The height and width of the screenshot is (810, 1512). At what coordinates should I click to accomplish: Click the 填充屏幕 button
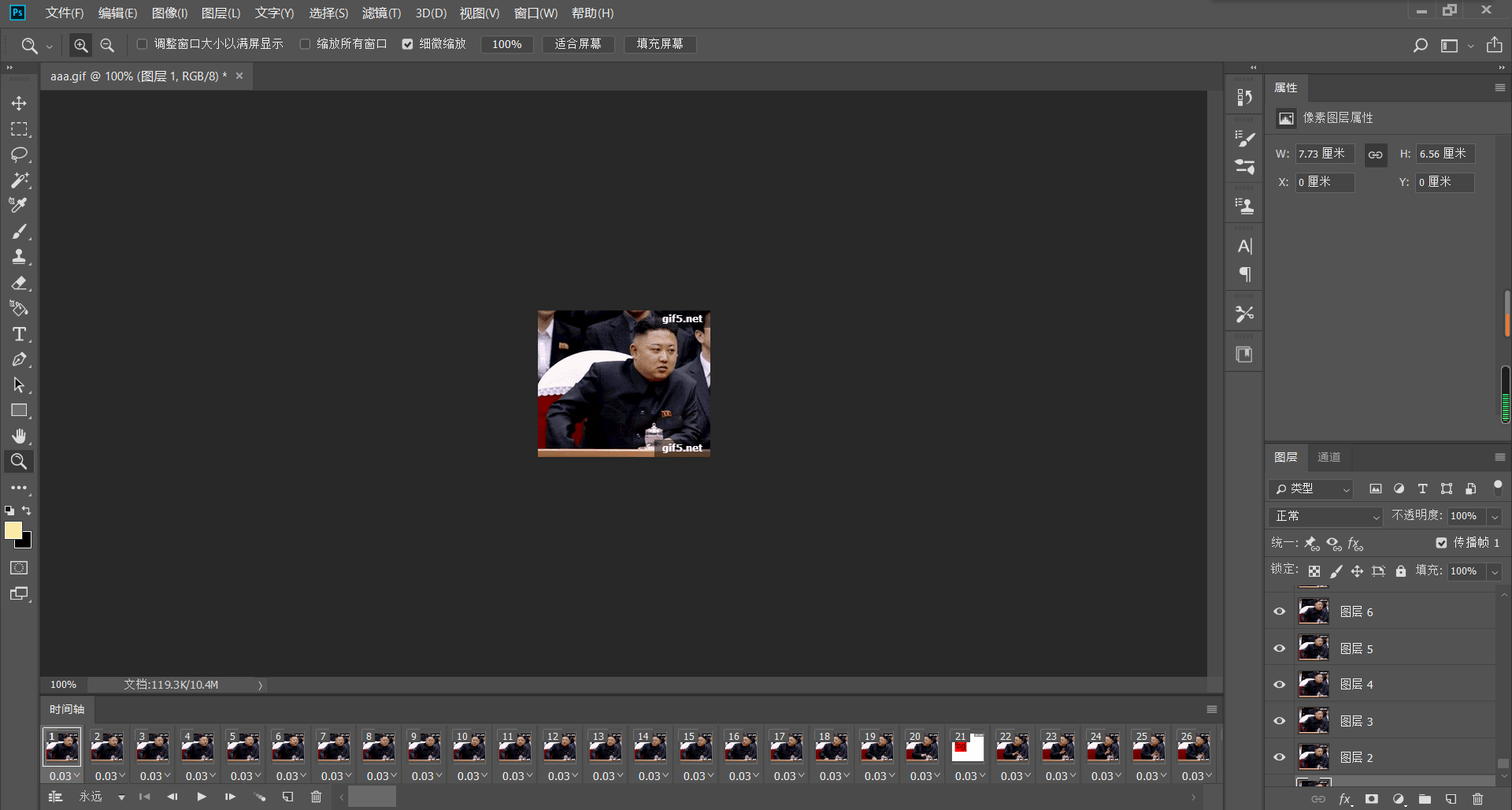point(660,44)
